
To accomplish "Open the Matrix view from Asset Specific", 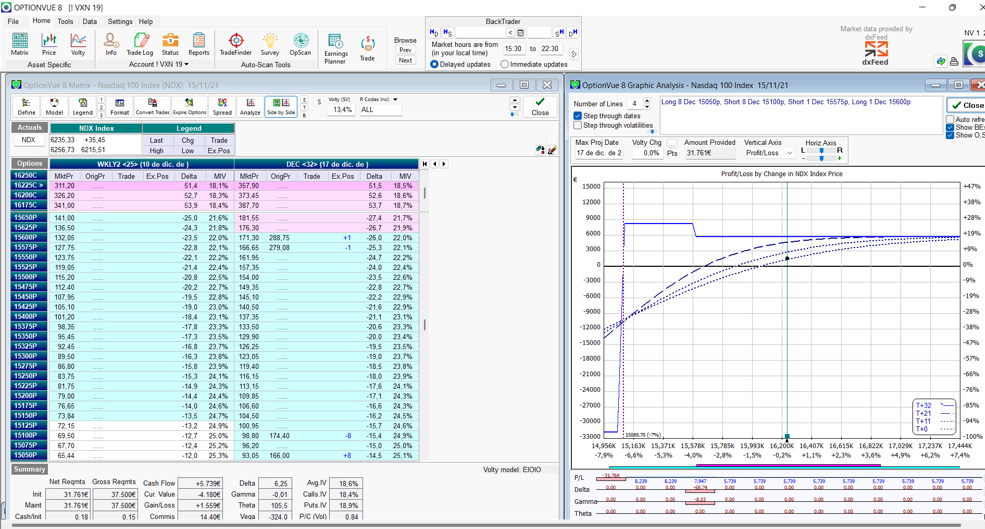I will (x=19, y=44).
